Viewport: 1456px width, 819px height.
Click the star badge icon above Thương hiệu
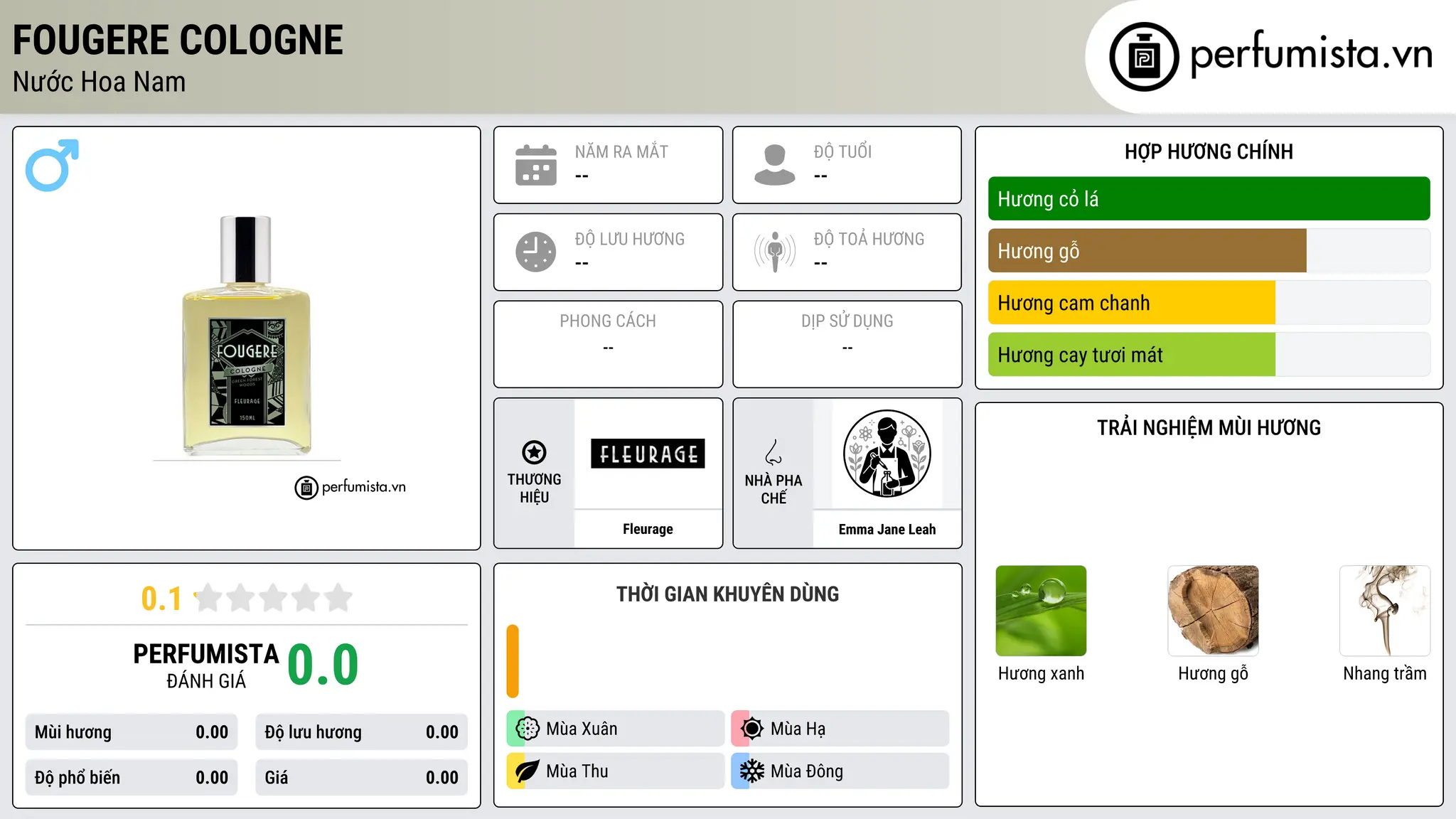(534, 452)
